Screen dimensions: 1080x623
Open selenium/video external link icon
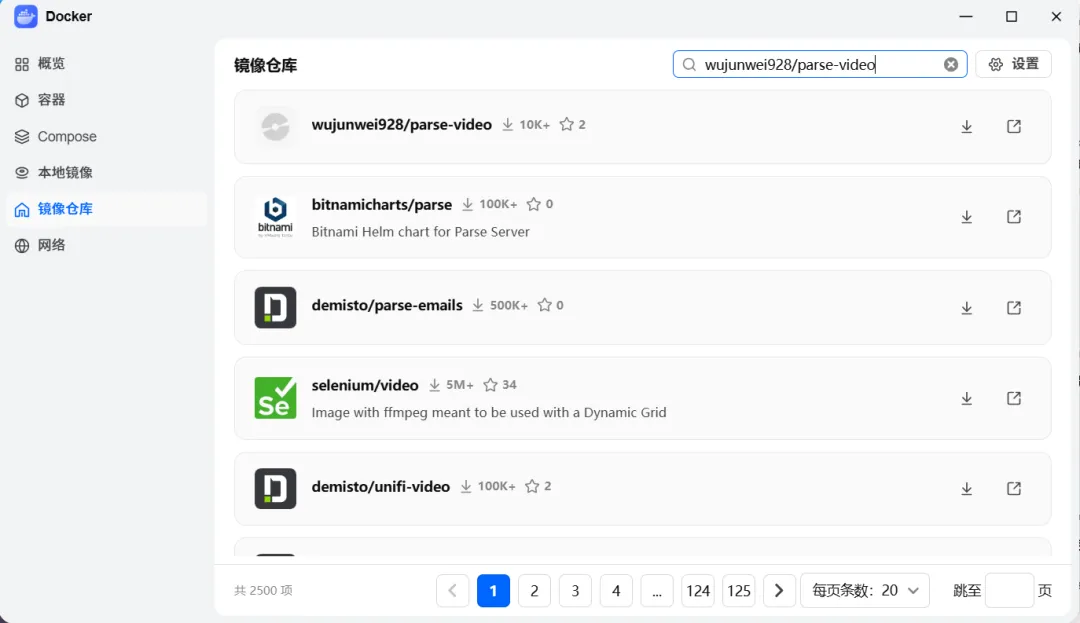click(x=1014, y=399)
